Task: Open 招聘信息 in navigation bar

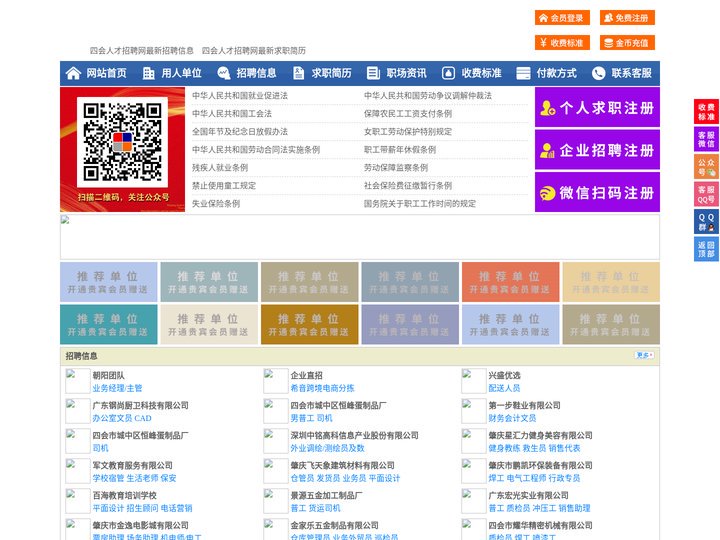Action: point(256,73)
